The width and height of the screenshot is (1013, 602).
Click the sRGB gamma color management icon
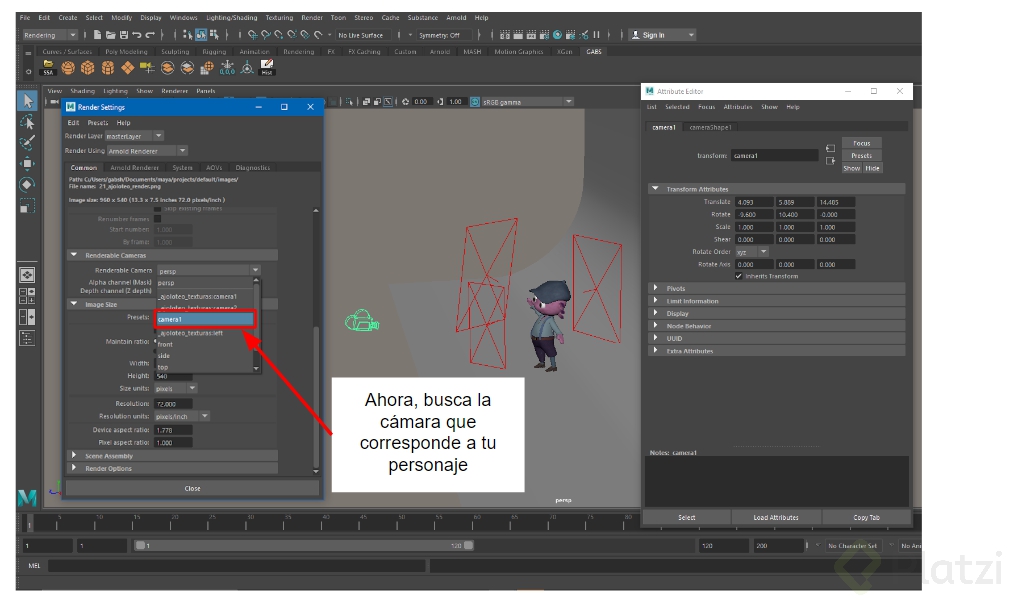[x=475, y=101]
